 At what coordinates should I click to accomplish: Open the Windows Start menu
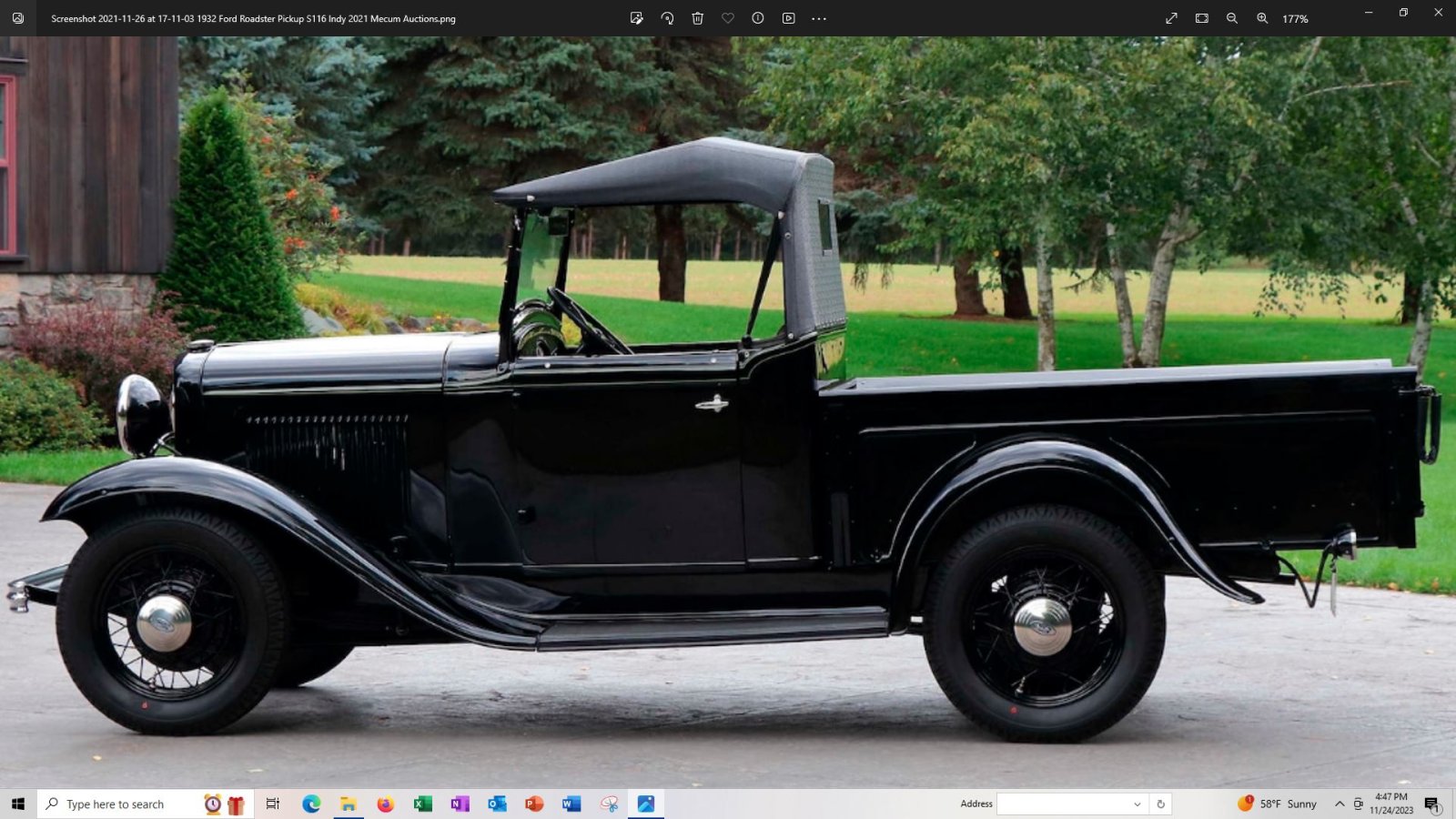click(x=18, y=804)
